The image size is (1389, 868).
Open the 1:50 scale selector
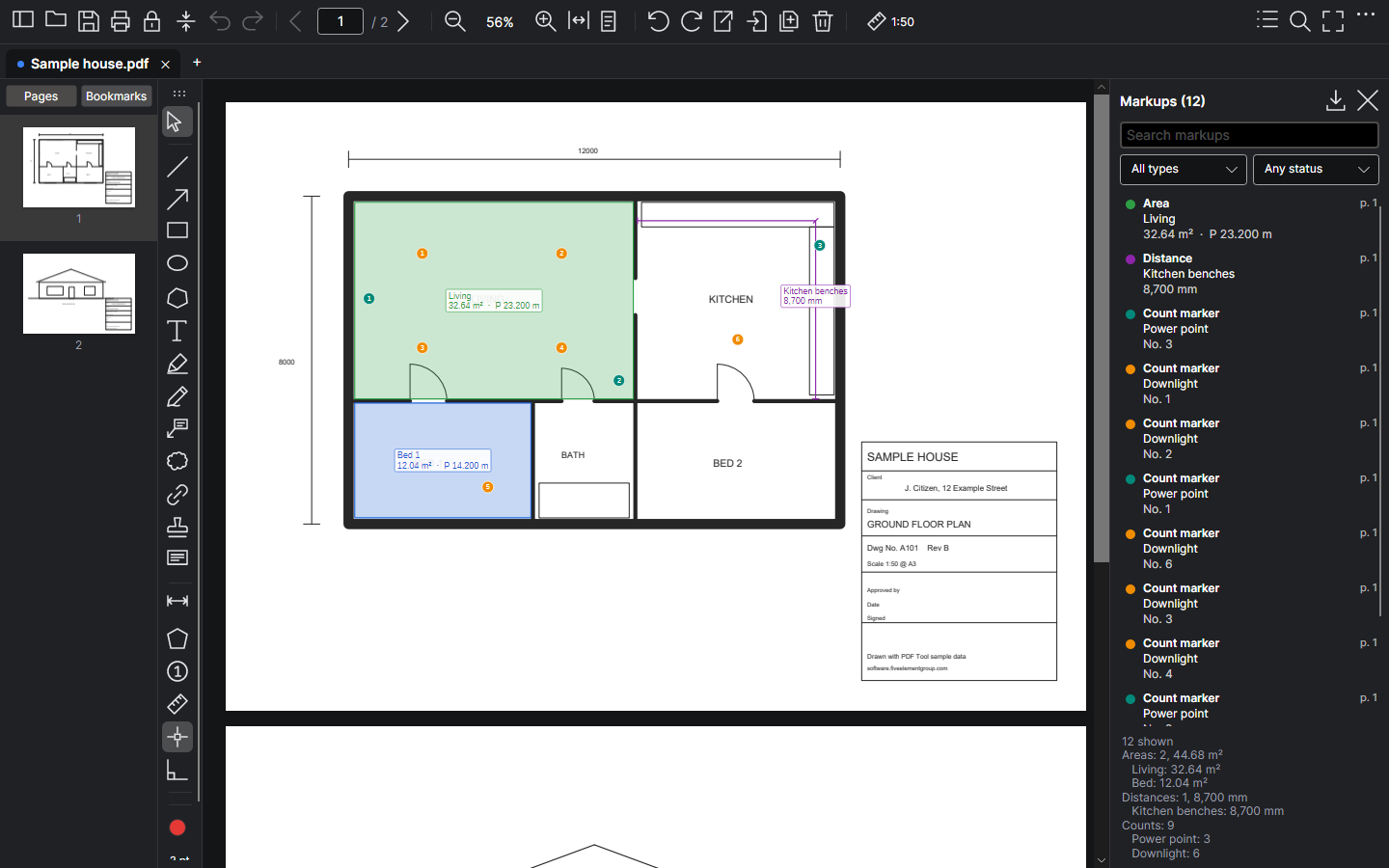(x=890, y=21)
